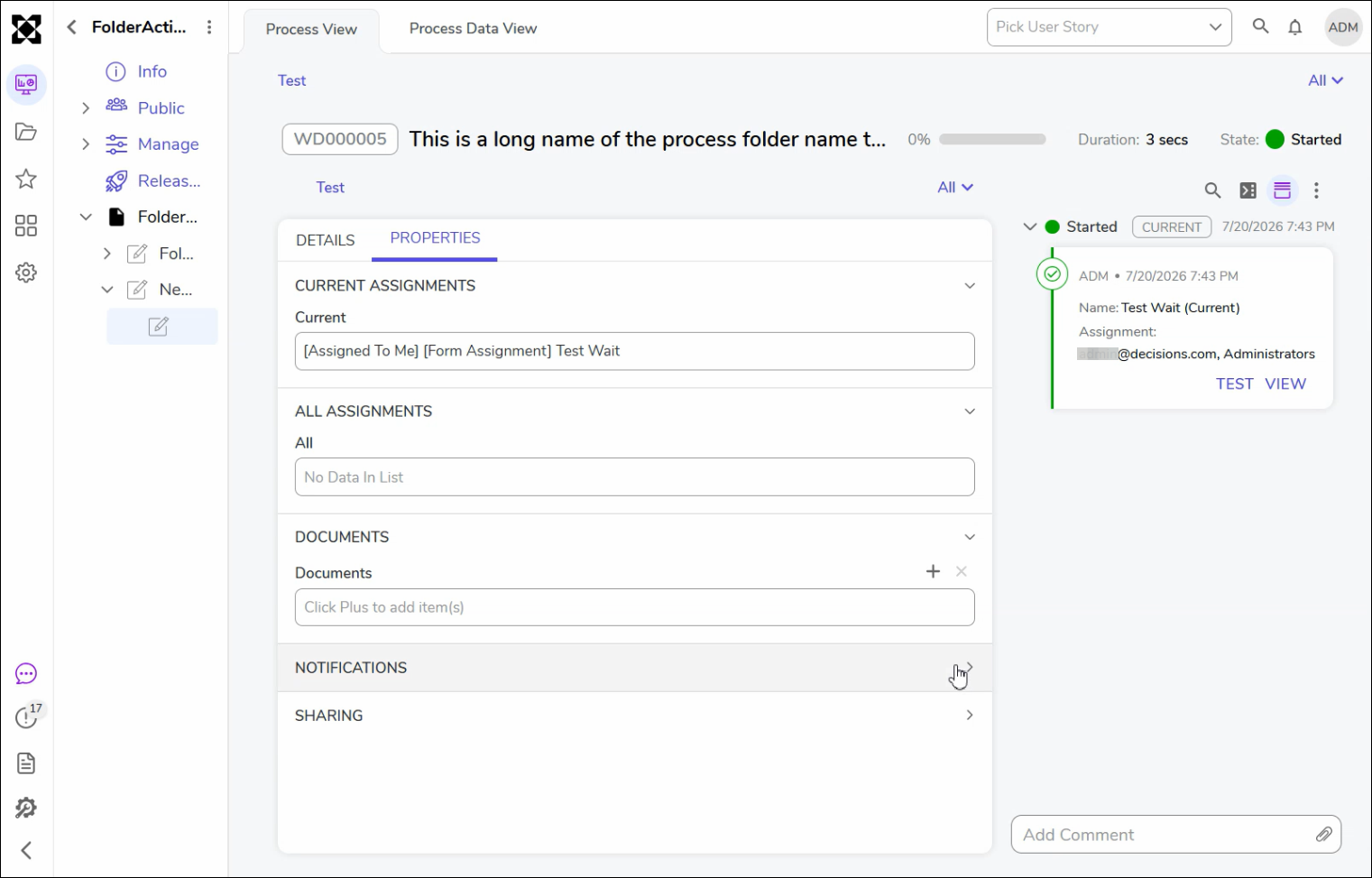
Task: Click the TEST action on timeline card
Action: click(x=1234, y=384)
